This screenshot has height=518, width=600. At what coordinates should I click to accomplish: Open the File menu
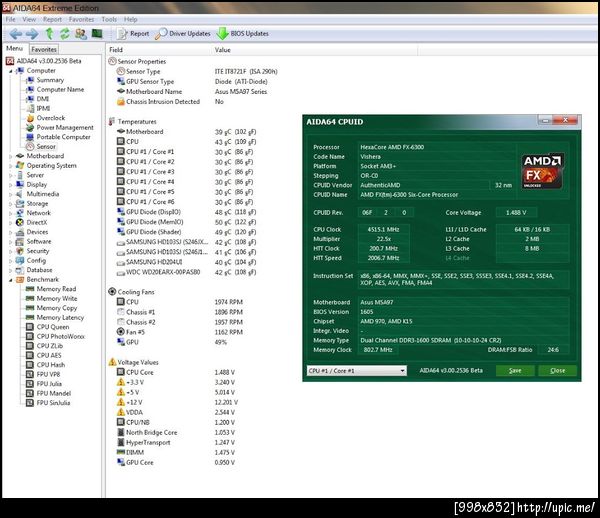[10, 19]
